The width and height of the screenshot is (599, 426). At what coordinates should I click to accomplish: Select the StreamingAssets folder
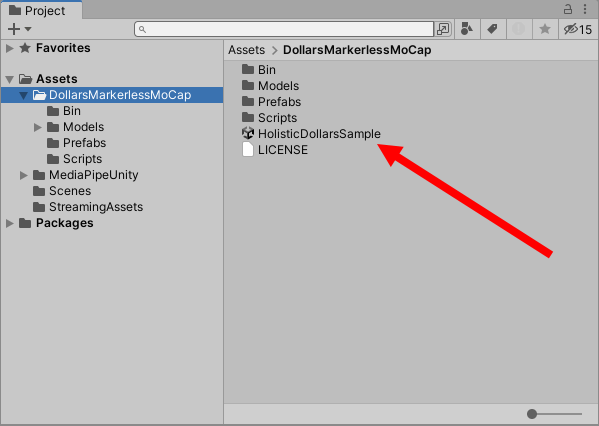[x=112, y=207]
